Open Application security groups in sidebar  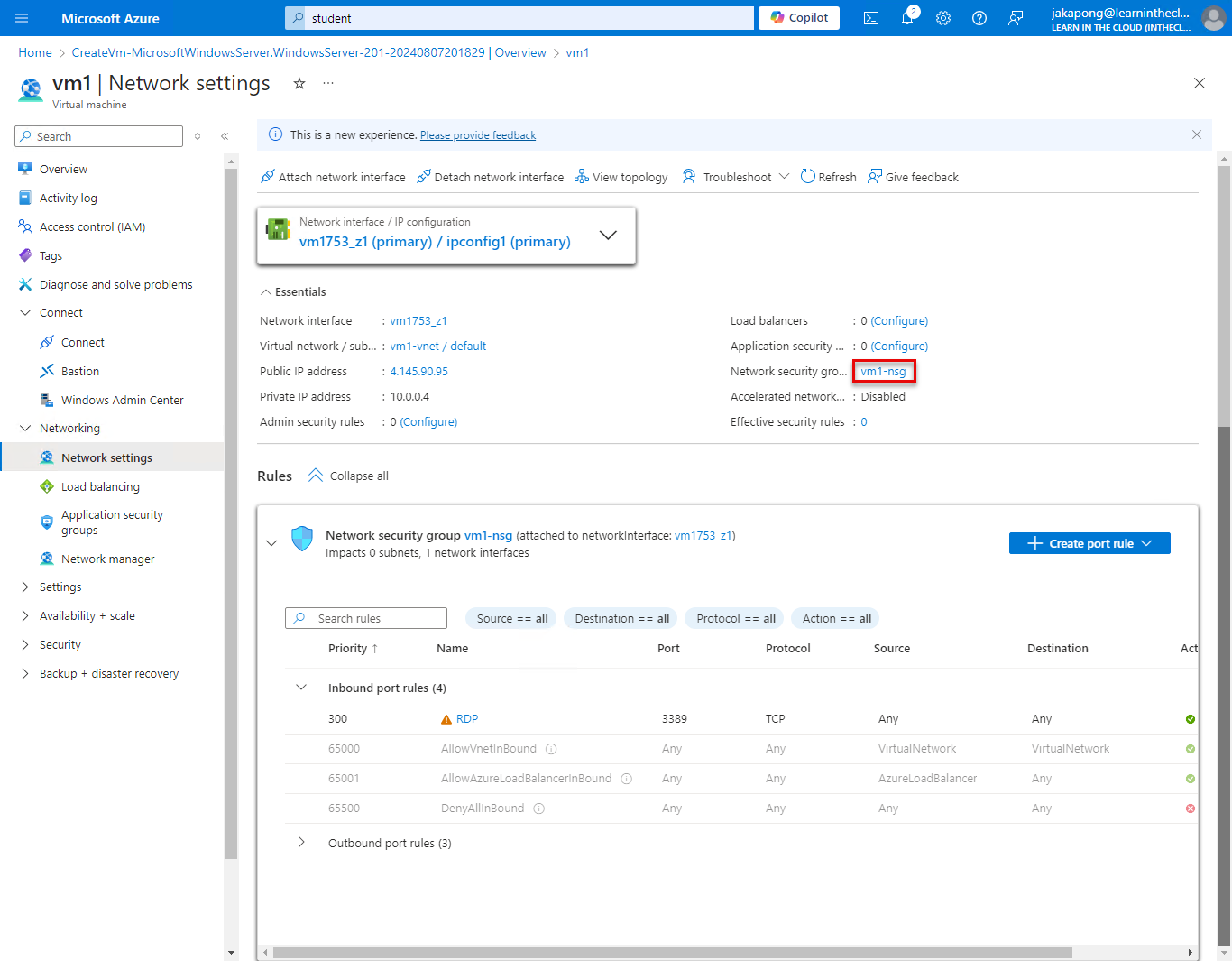click(x=113, y=522)
